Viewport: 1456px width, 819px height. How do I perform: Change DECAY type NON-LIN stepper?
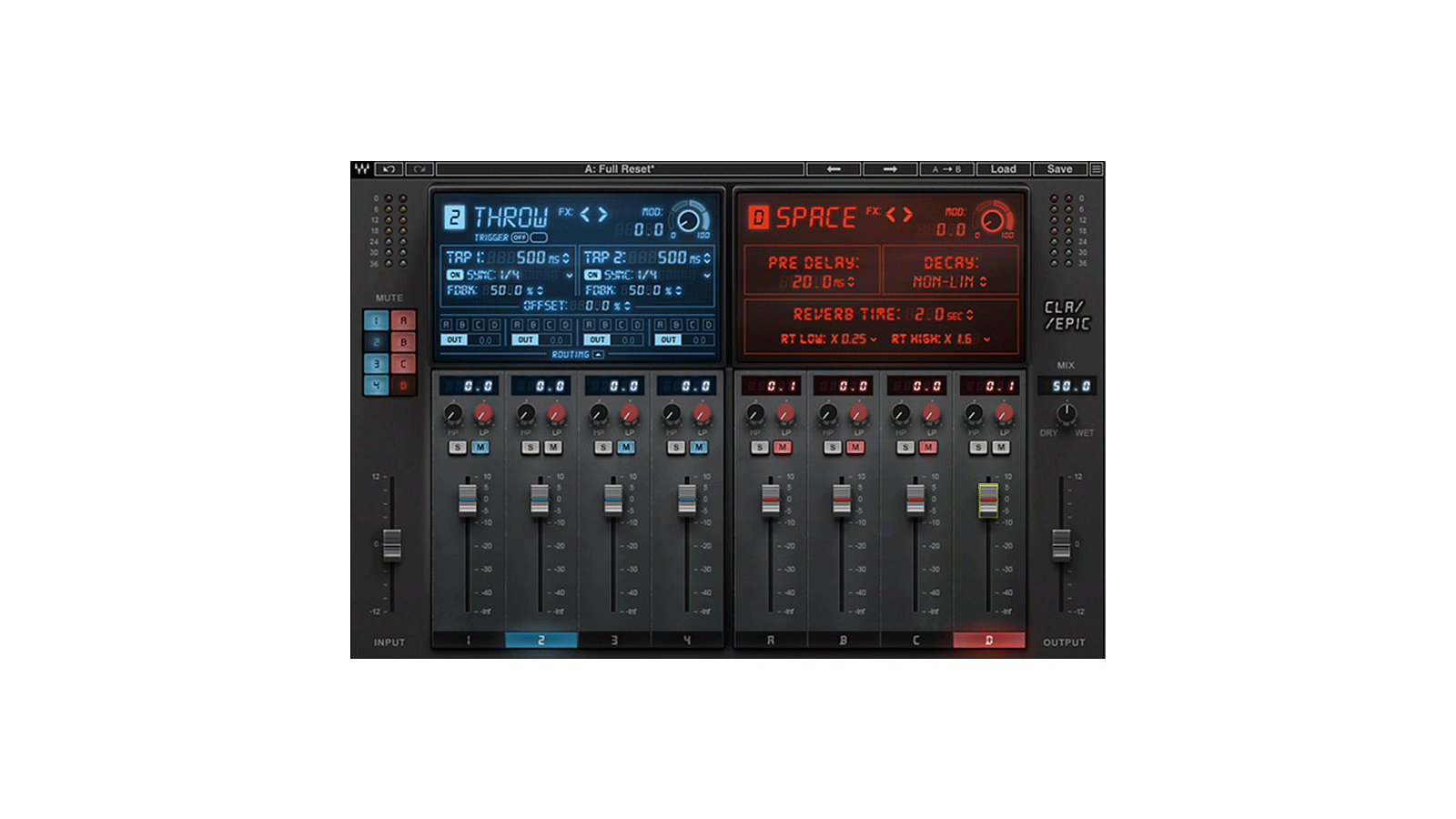coord(983,282)
